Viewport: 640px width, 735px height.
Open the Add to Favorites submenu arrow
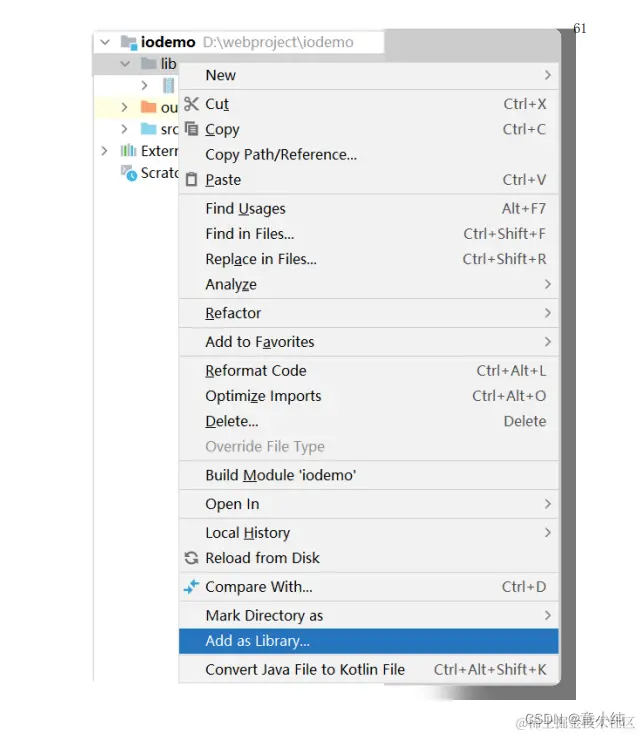coord(548,342)
